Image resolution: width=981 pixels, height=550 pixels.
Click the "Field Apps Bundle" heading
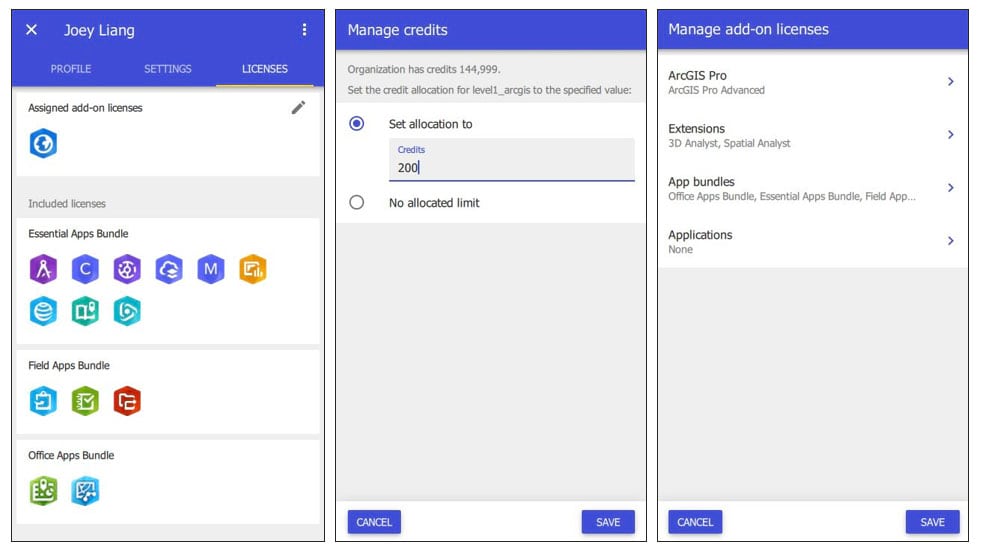pyautogui.click(x=69, y=365)
